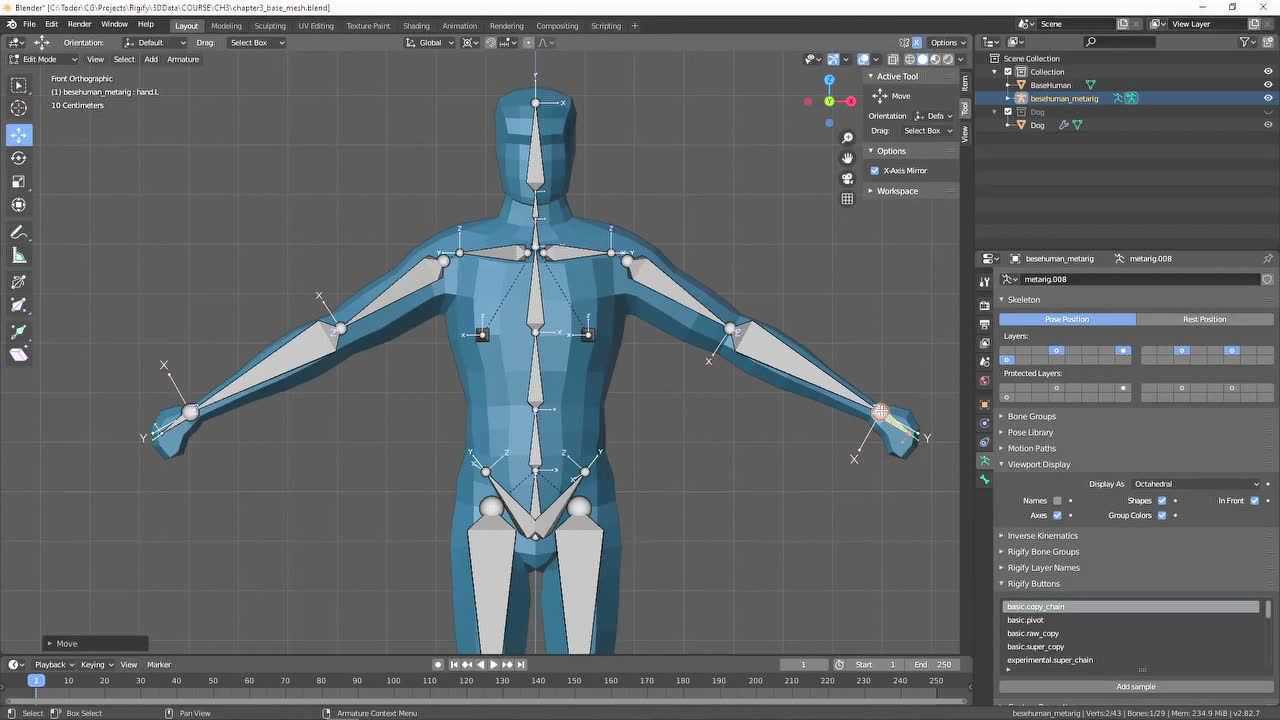The height and width of the screenshot is (720, 1280).
Task: Open the Object Constraint Properties tab
Action: 984,440
